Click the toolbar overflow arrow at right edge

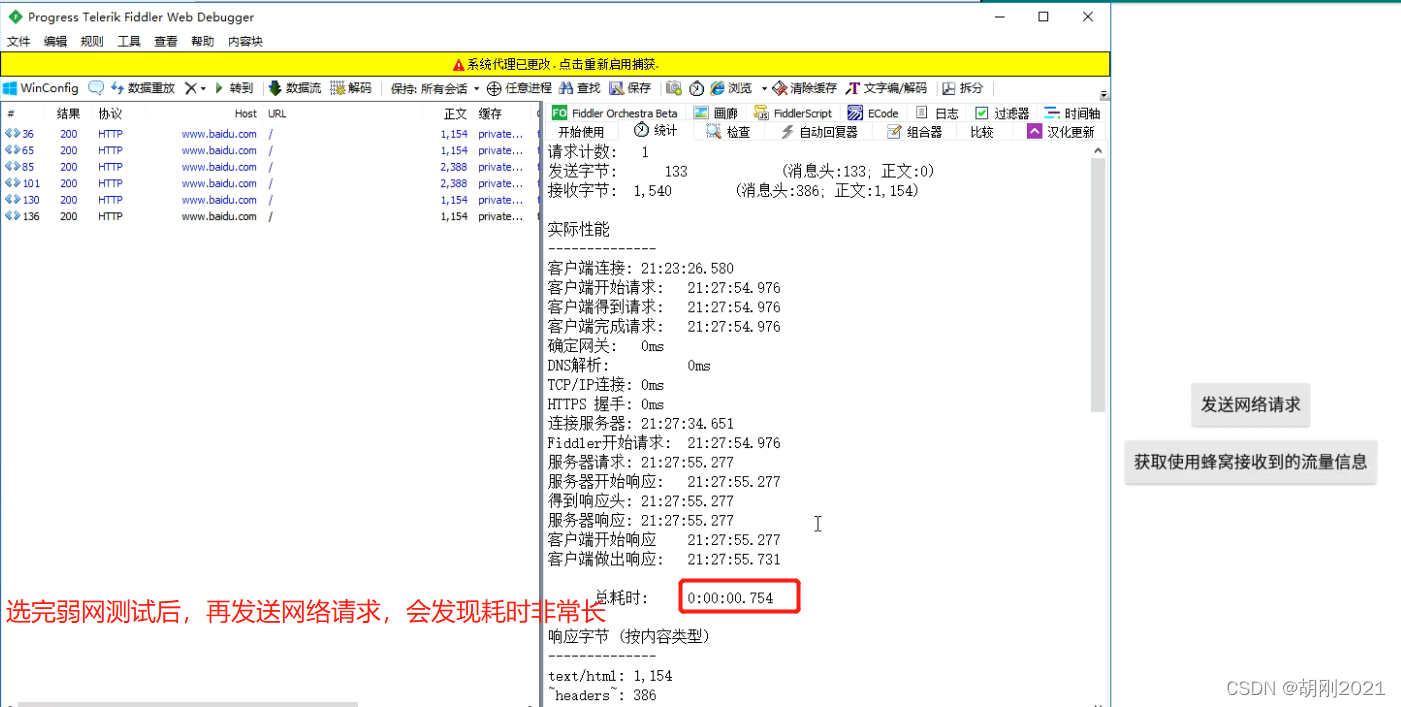click(x=1104, y=95)
